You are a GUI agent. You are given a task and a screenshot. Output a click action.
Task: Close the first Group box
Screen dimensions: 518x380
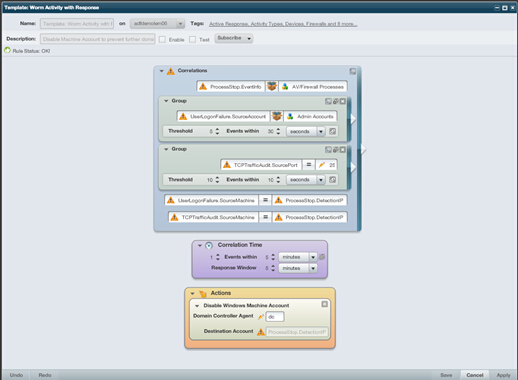343,101
